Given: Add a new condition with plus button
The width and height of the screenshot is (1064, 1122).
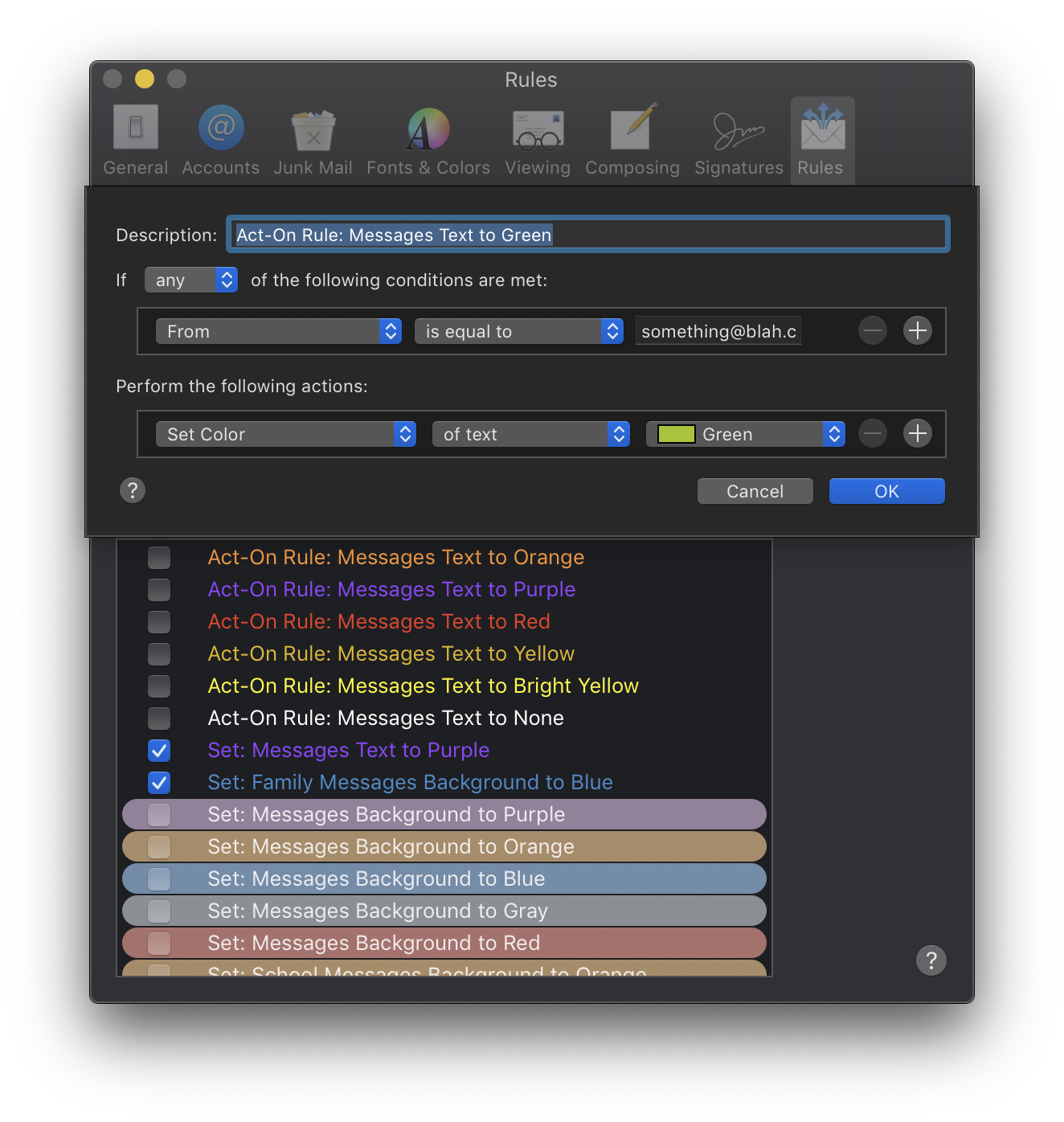Looking at the screenshot, I should click(x=918, y=330).
